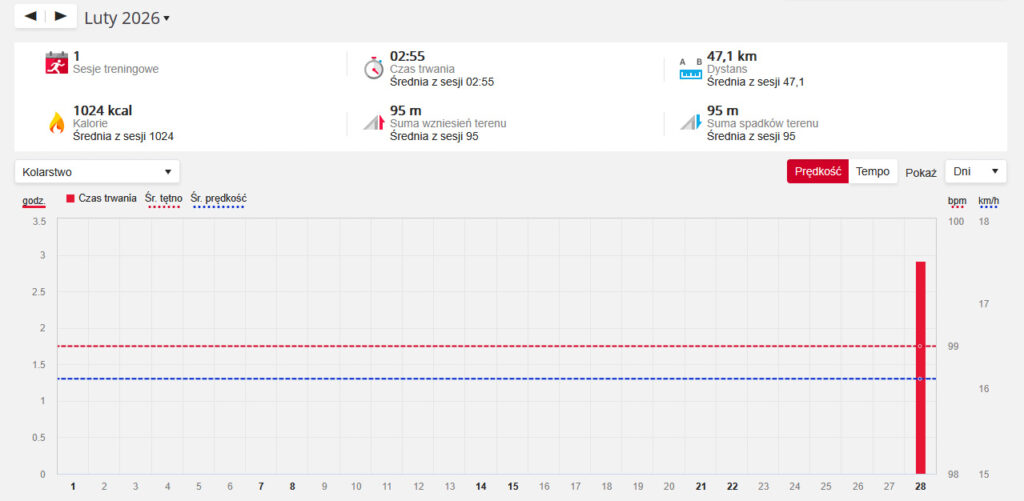Click the stopwatch duration icon
1024x501 pixels.
[x=372, y=67]
